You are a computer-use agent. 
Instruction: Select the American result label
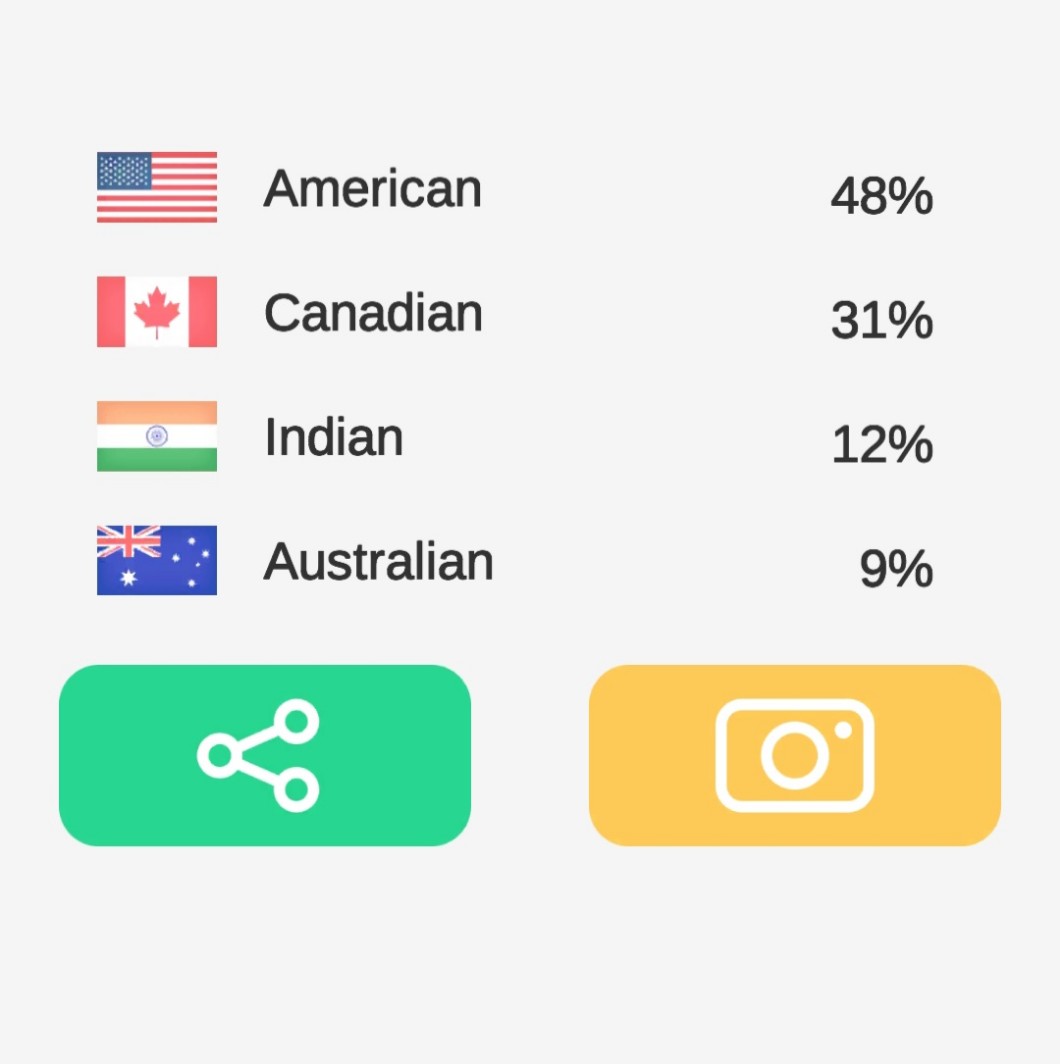(x=372, y=188)
